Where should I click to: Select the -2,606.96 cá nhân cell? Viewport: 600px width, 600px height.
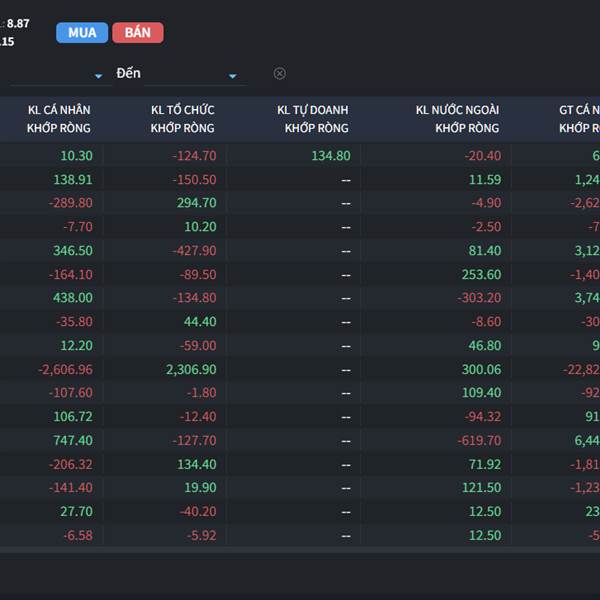[65, 369]
